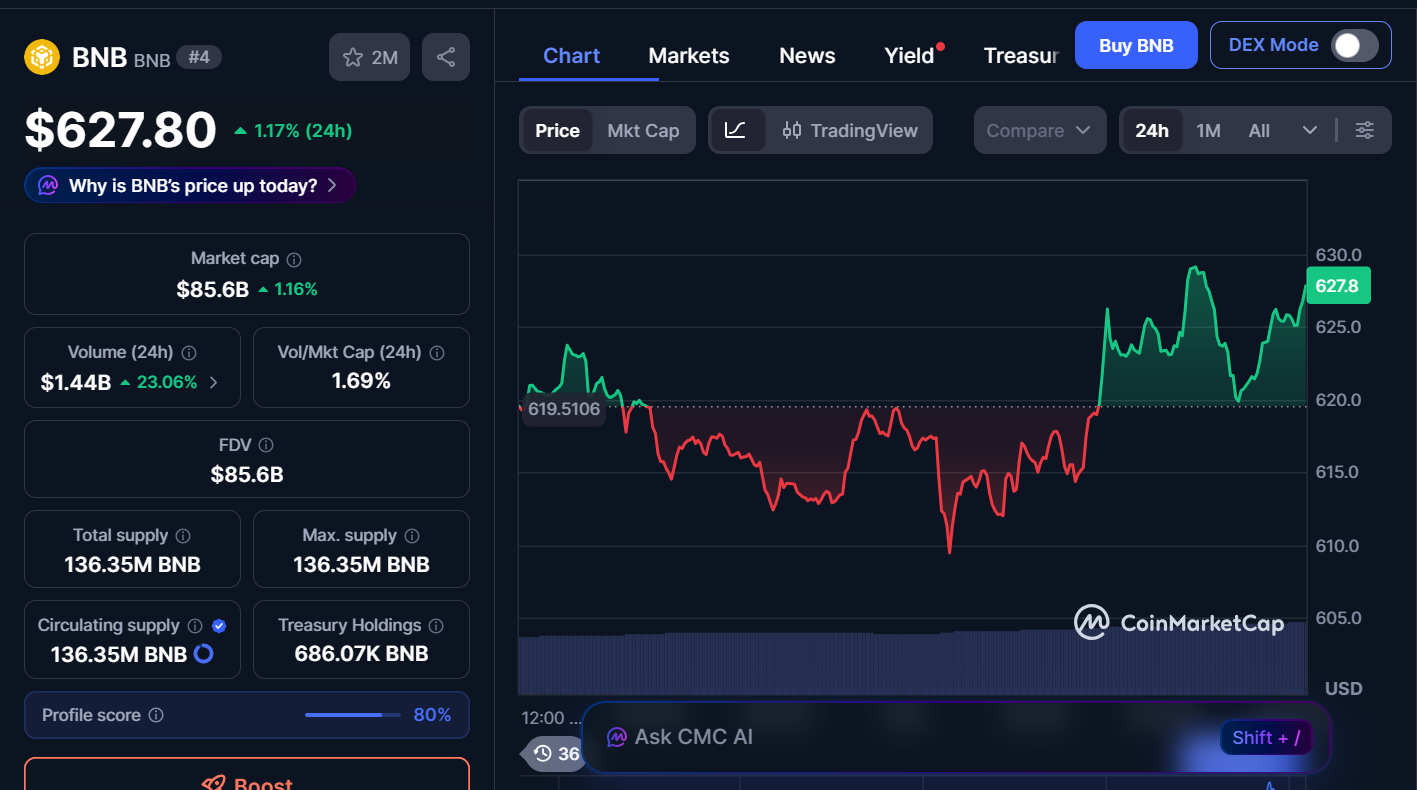Open the price history clock icon showing 36
1417x790 pixels.
pyautogui.click(x=552, y=754)
